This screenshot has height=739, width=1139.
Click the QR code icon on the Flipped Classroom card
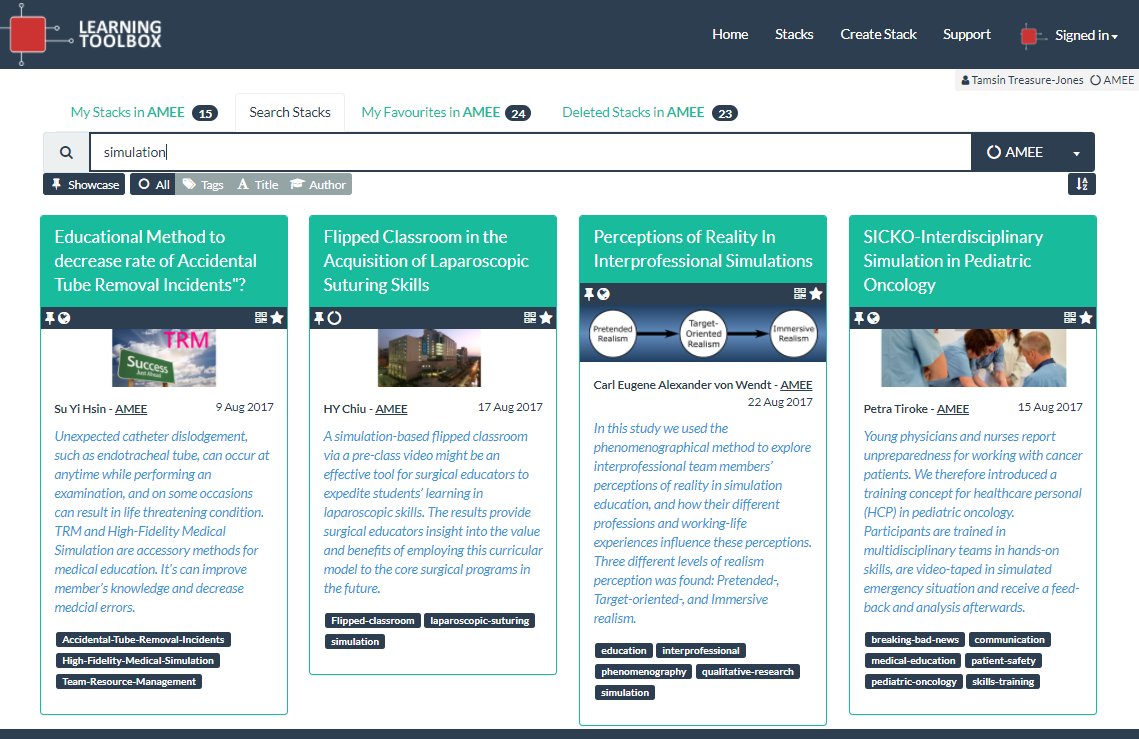tap(528, 317)
